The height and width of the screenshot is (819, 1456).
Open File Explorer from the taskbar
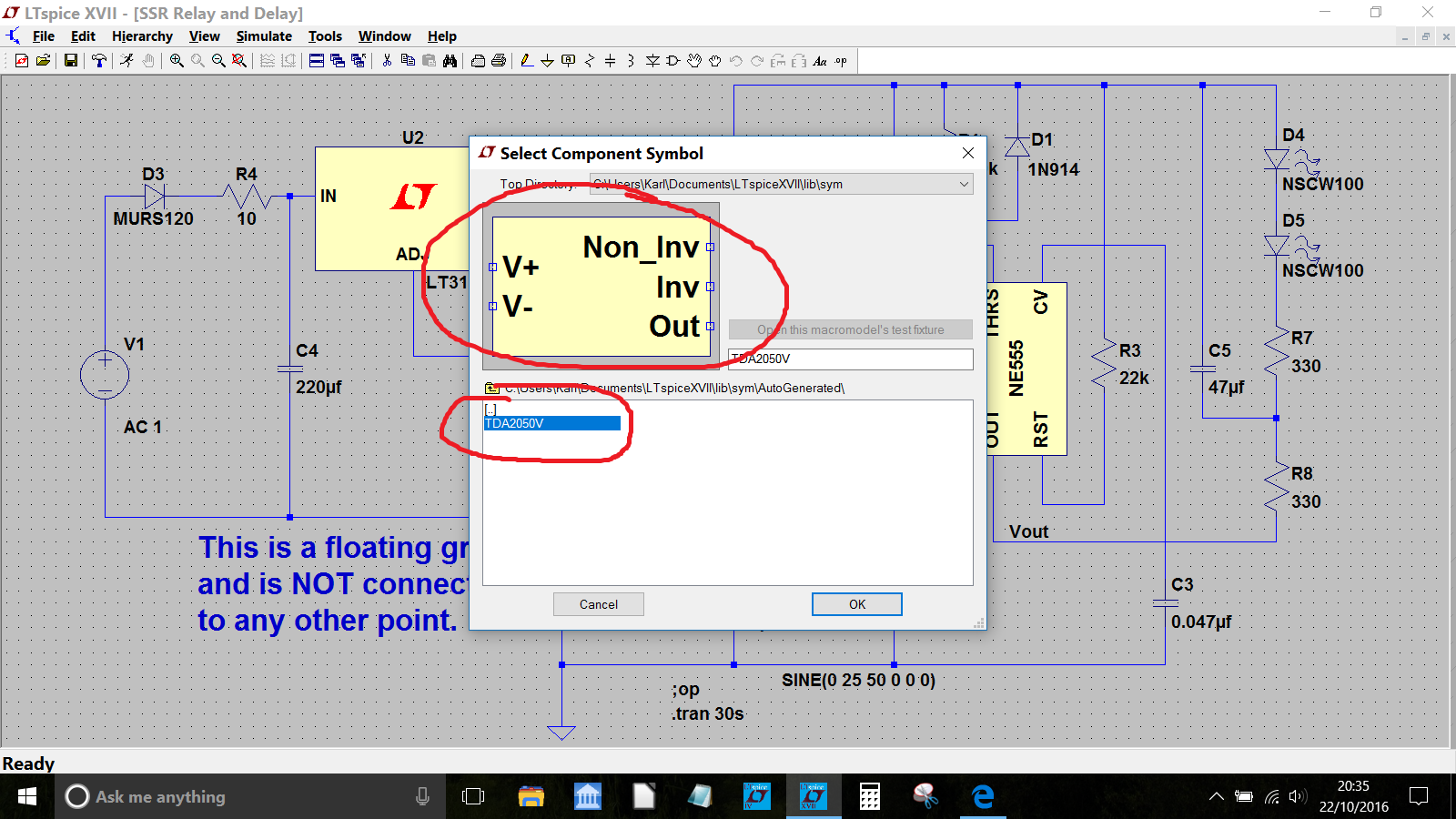(x=531, y=796)
